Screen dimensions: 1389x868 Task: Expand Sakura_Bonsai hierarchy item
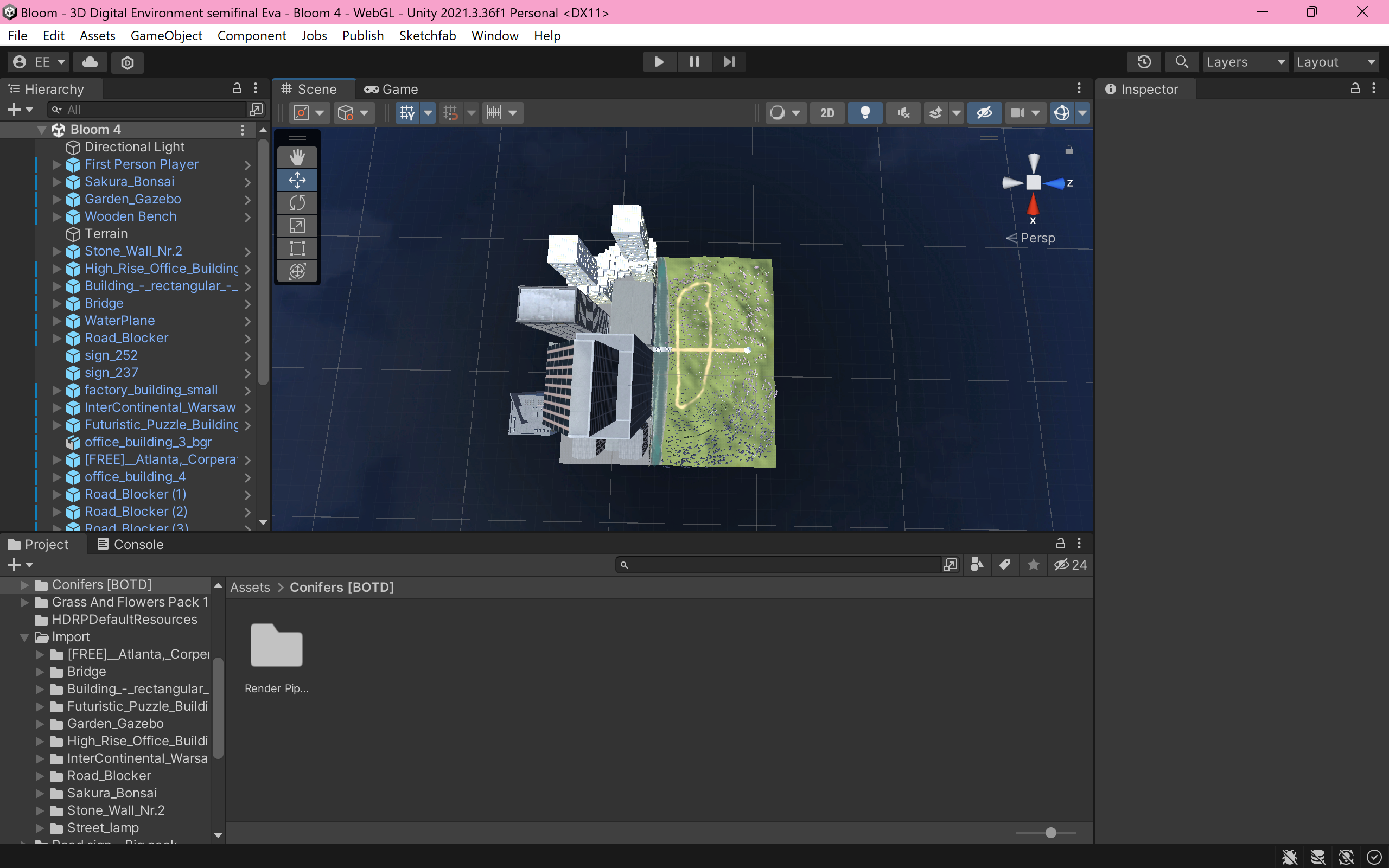(57, 182)
